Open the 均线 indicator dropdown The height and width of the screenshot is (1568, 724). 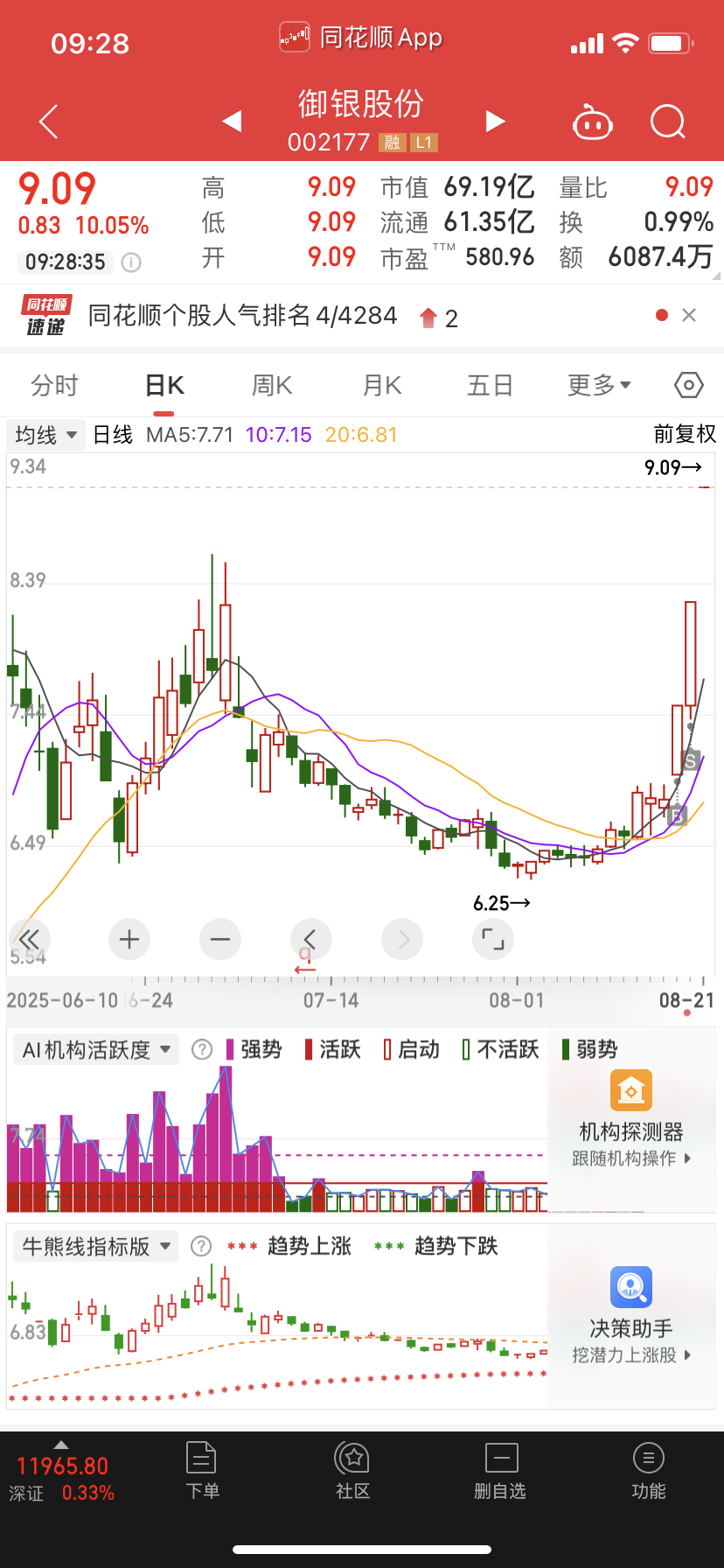(x=45, y=435)
